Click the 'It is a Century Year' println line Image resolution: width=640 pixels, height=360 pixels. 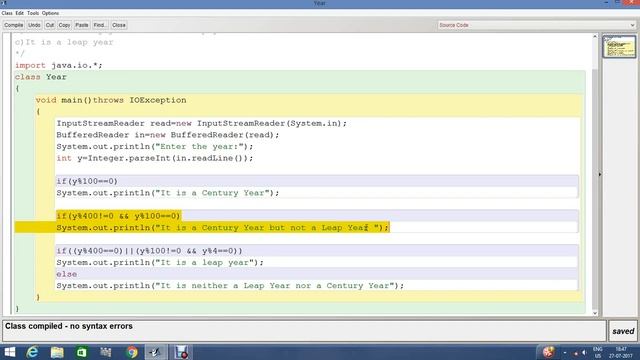(168, 193)
